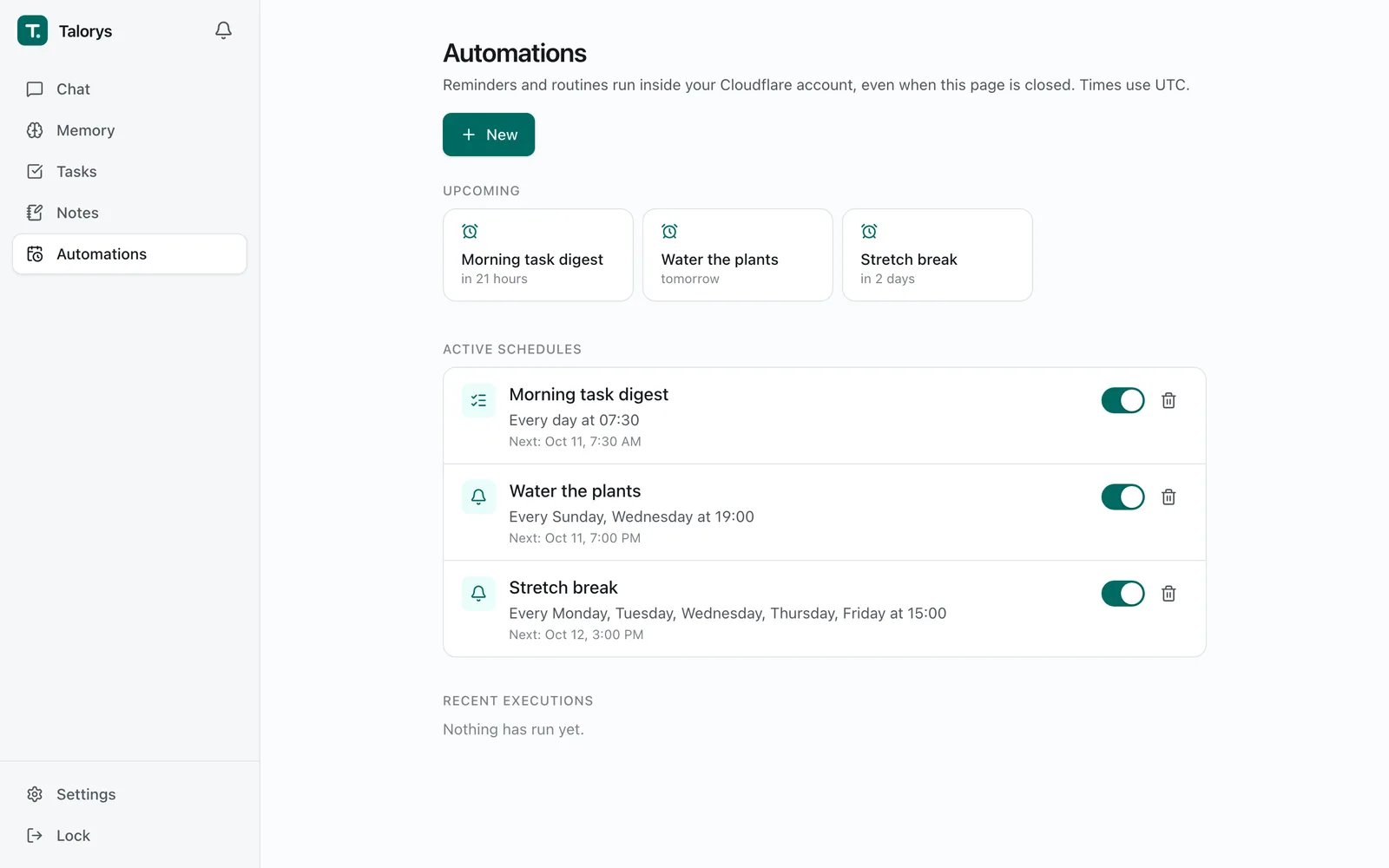Click "Next: Oct 12, 3:00 PM"
The width and height of the screenshot is (1389, 868).
tap(576, 635)
